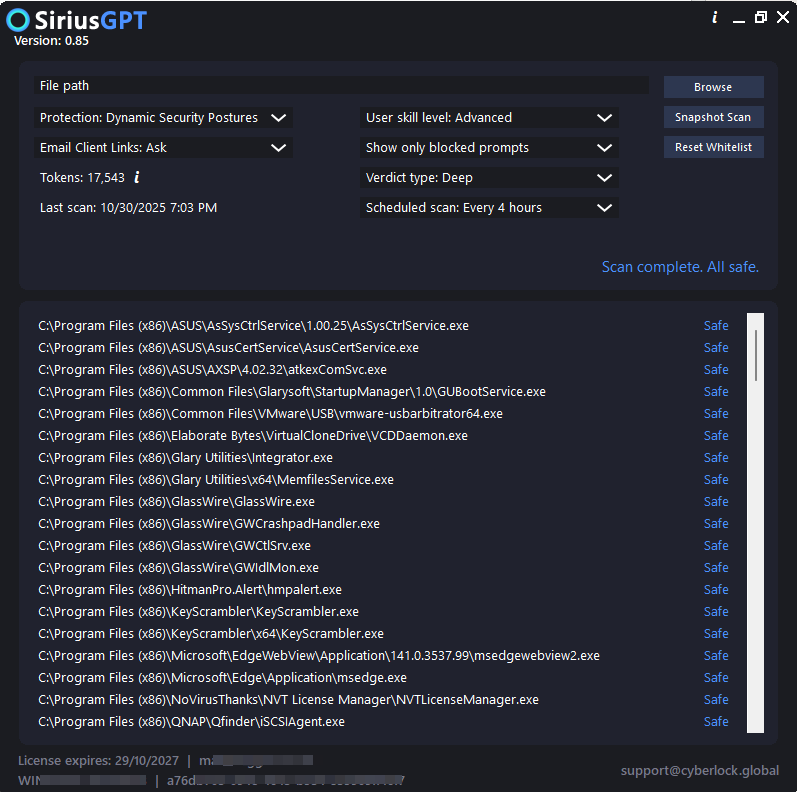Select the MemfilesService.exe row

coord(383,479)
